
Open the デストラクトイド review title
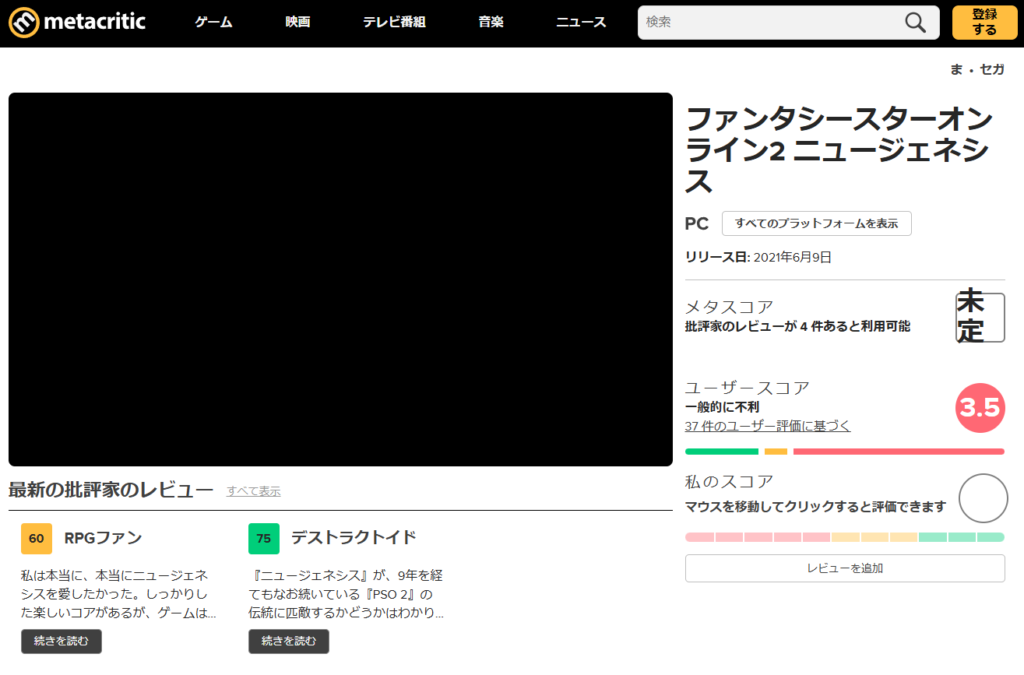[353, 537]
